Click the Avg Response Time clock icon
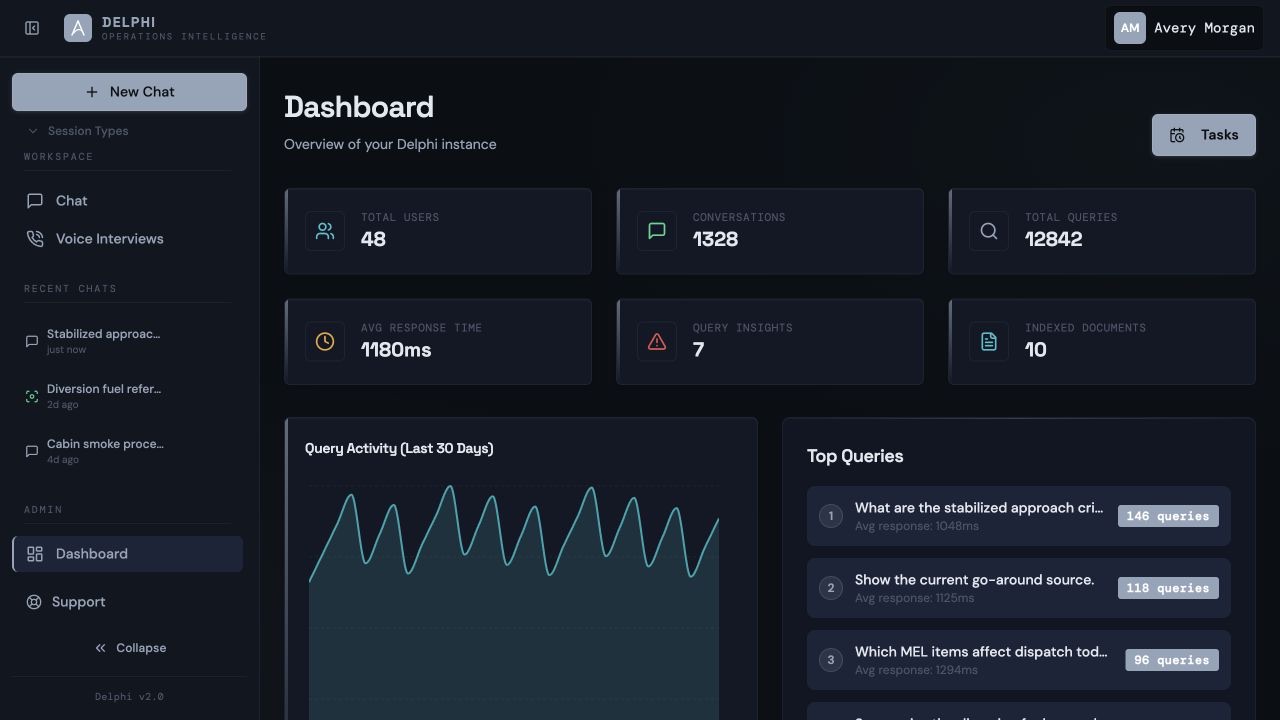1280x720 pixels. point(325,342)
